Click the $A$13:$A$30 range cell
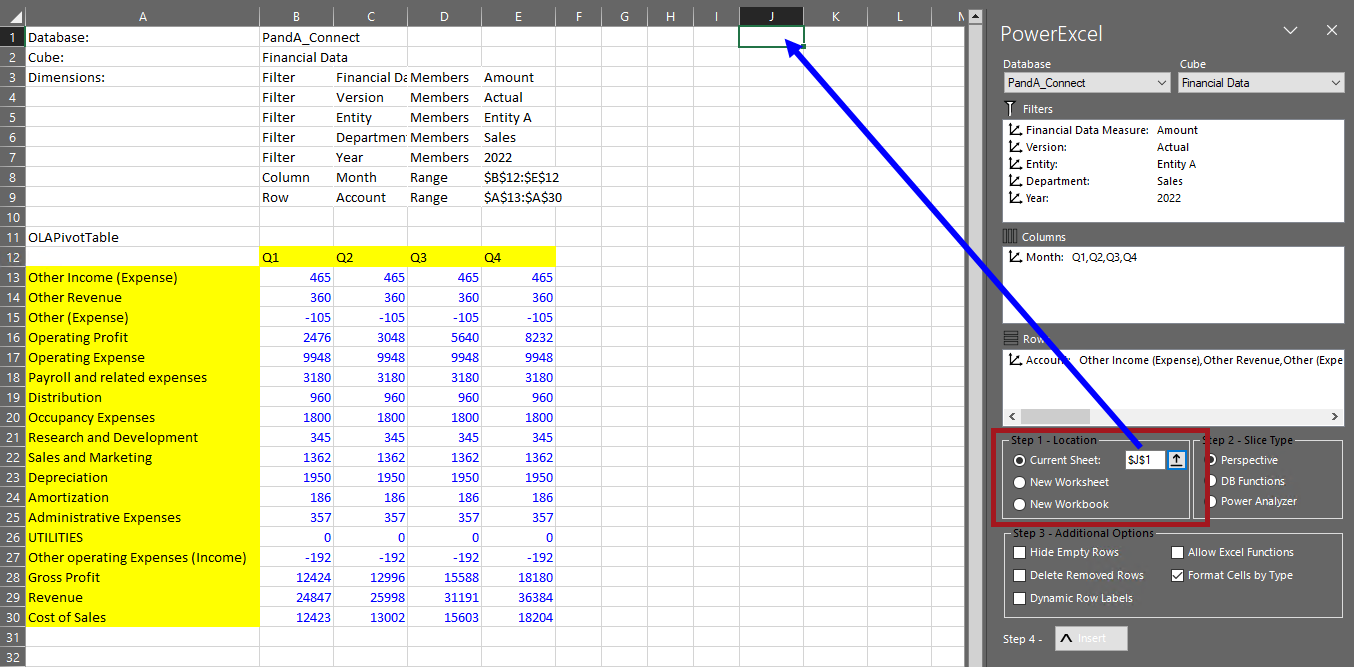 [518, 197]
